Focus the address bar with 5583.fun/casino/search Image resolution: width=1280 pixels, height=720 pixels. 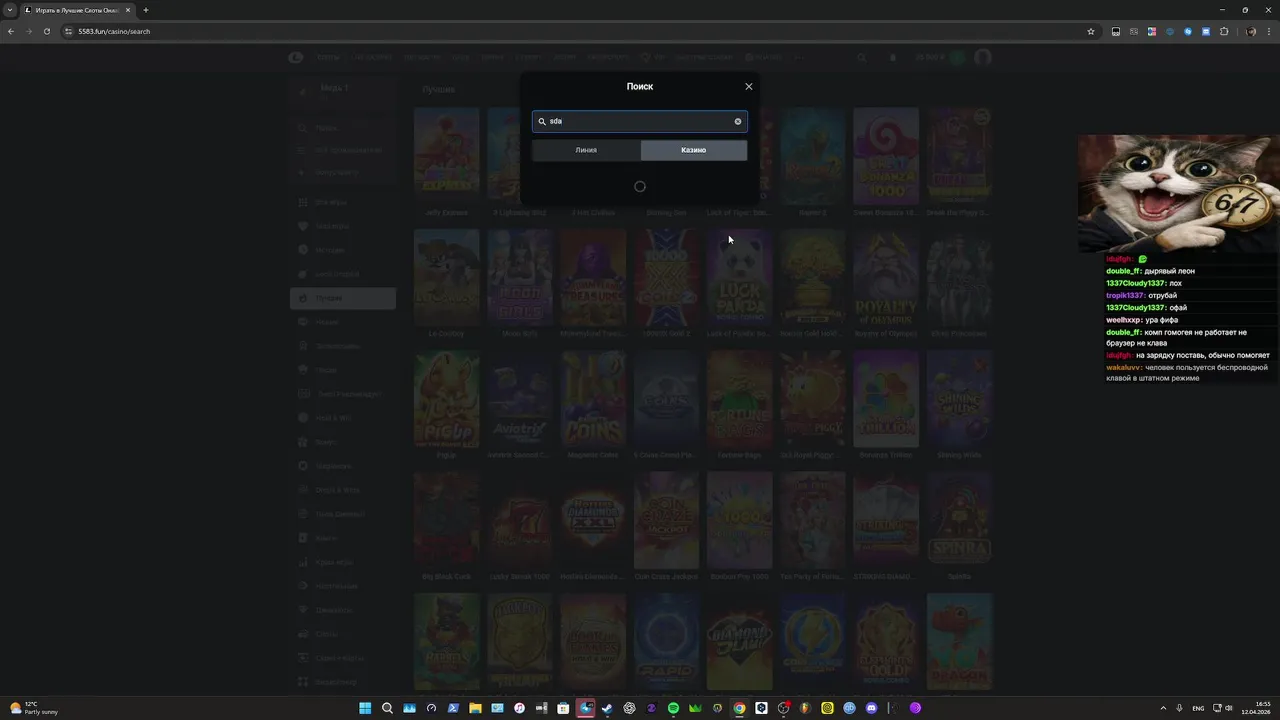click(580, 31)
